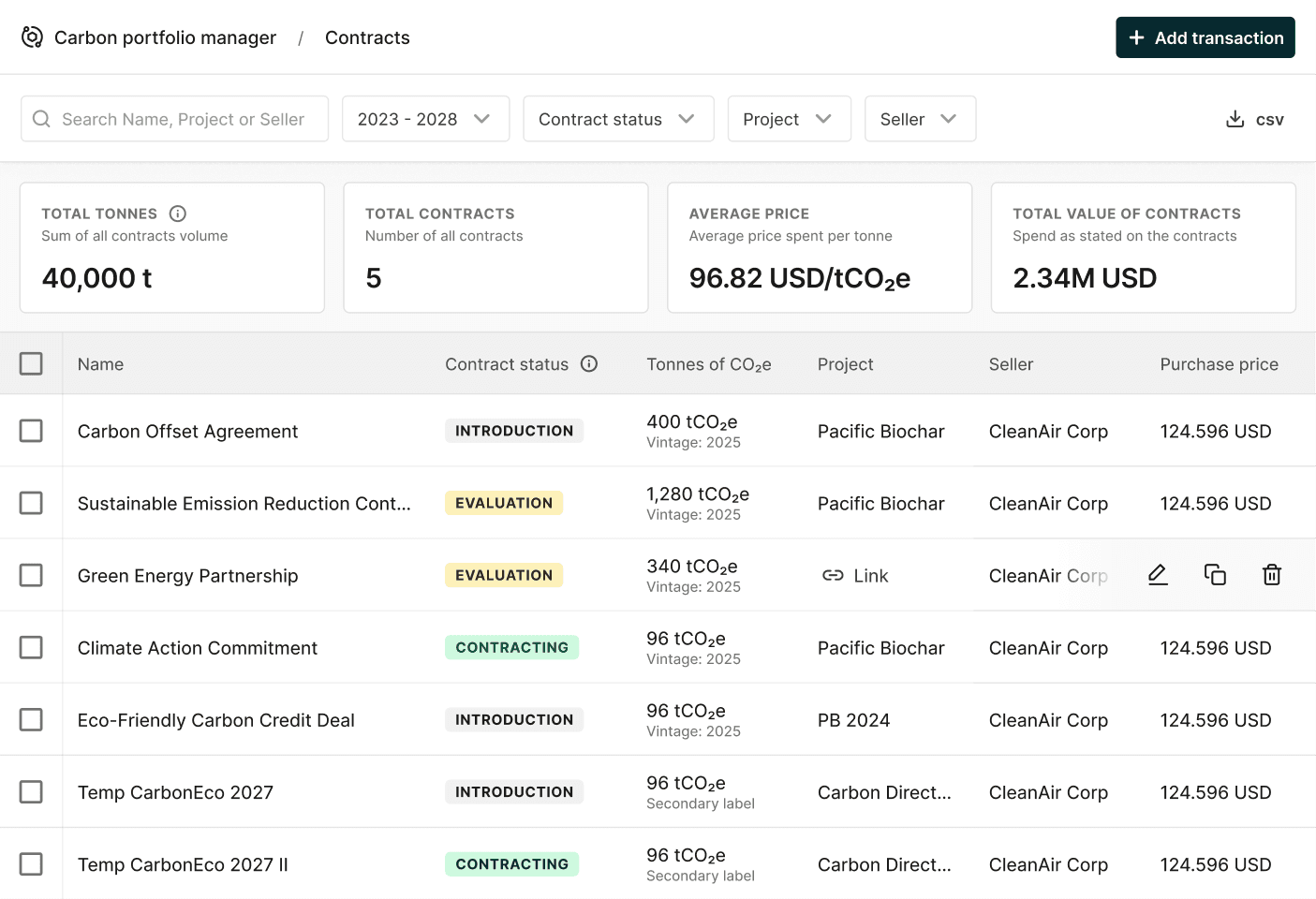This screenshot has height=899, width=1316.
Task: Expand the Seller filter dropdown
Action: tap(920, 119)
